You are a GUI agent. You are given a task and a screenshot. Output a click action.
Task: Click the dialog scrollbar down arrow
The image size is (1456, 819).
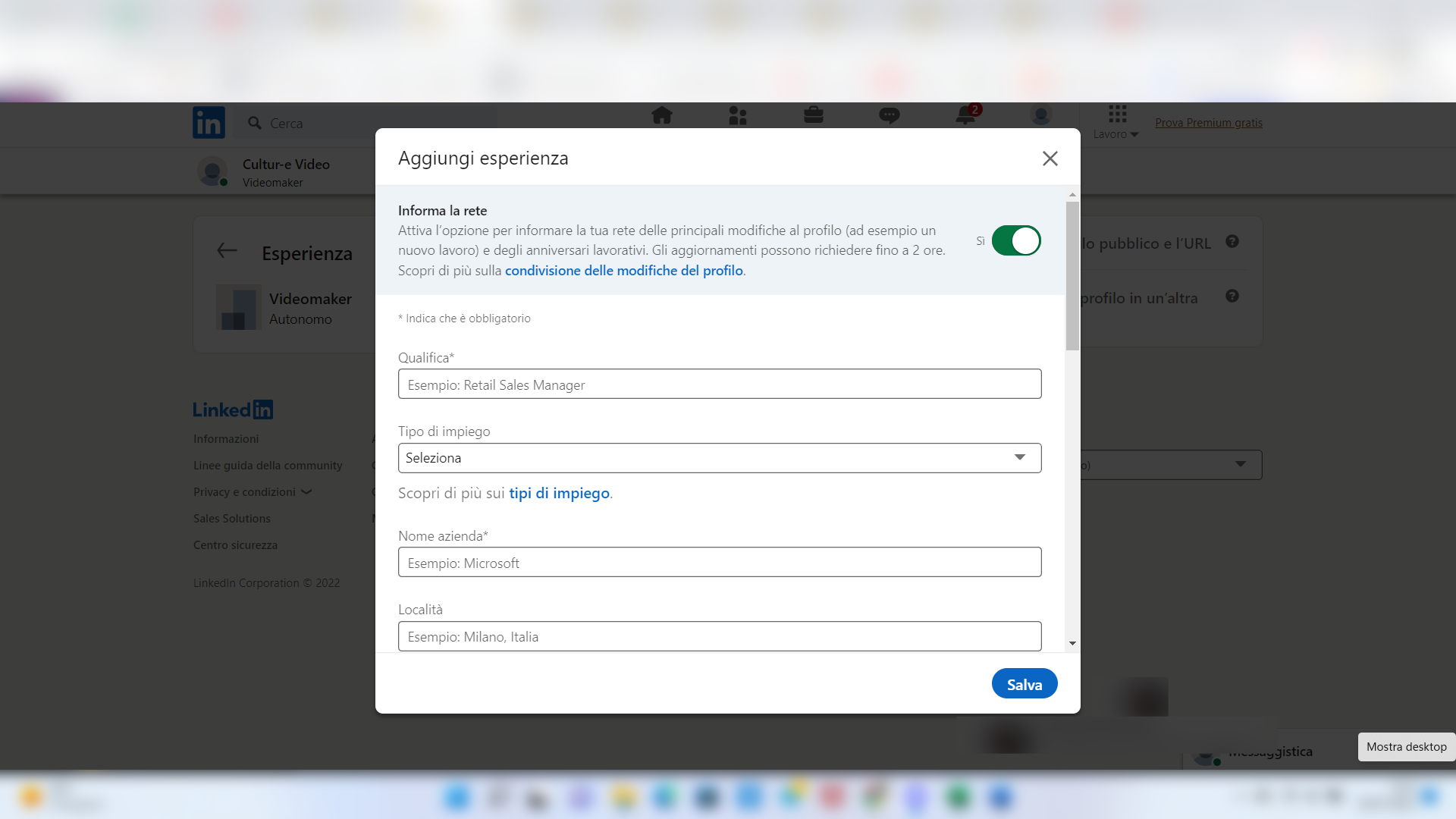(x=1072, y=643)
